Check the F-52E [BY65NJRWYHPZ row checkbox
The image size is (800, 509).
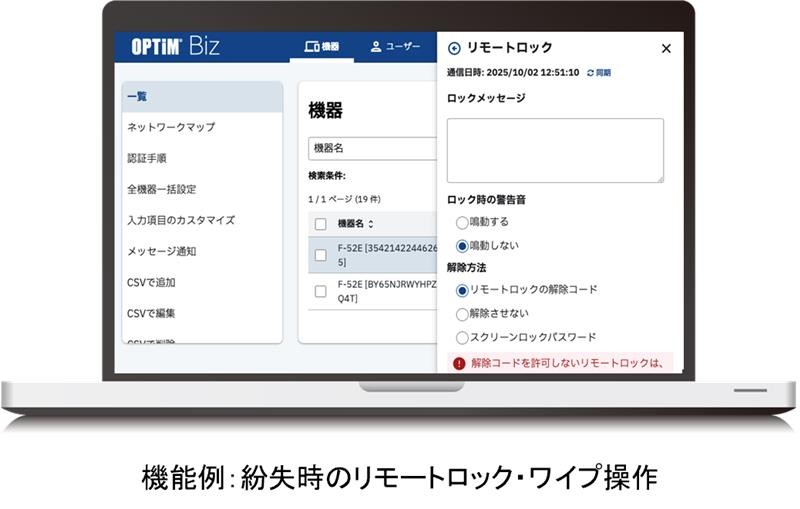tap(320, 291)
